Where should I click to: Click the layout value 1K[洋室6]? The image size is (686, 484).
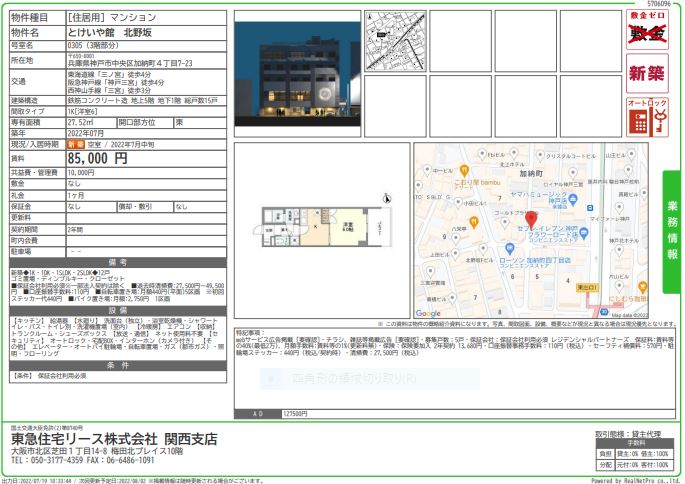(x=83, y=112)
